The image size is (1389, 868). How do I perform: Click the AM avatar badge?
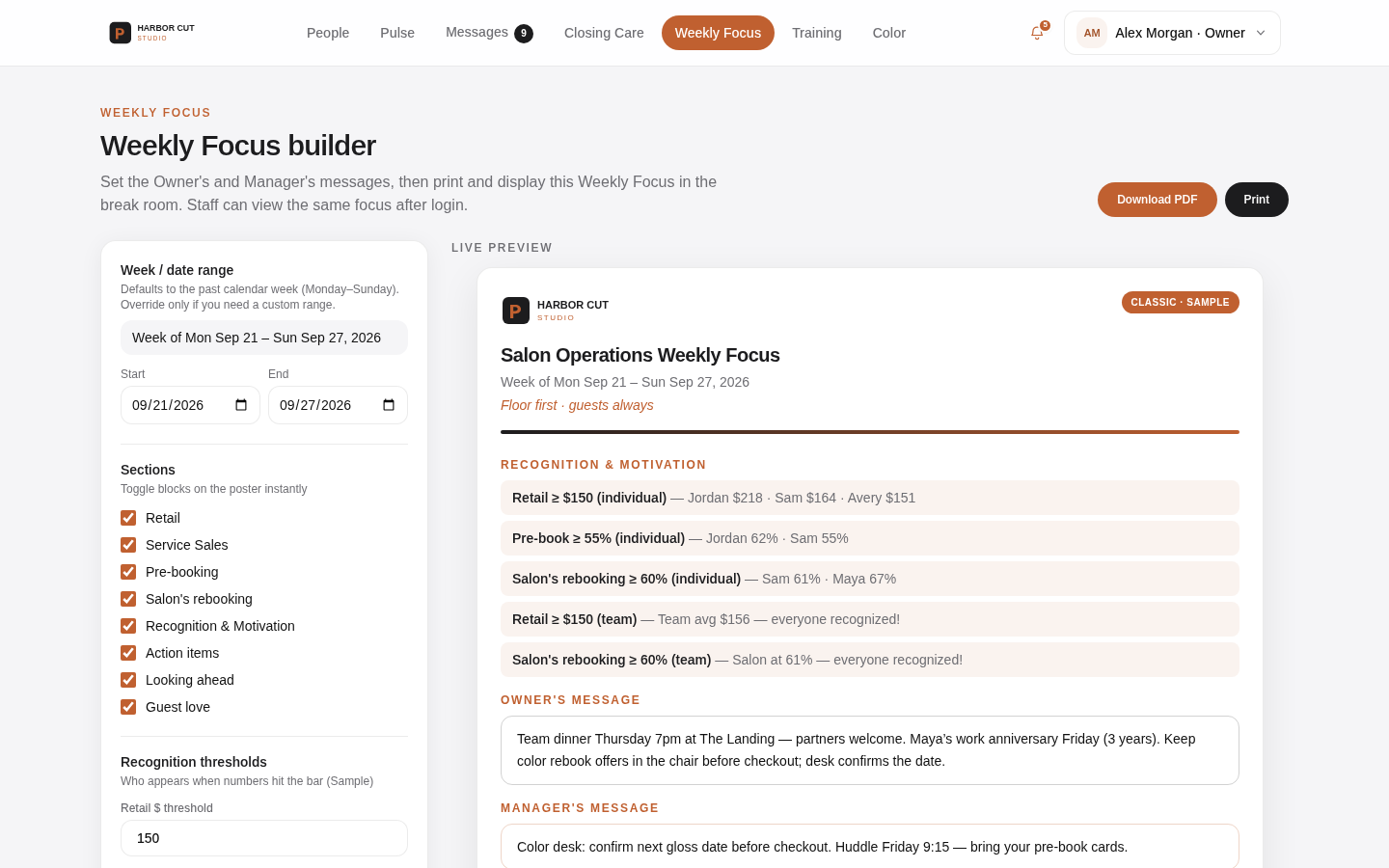click(x=1092, y=33)
